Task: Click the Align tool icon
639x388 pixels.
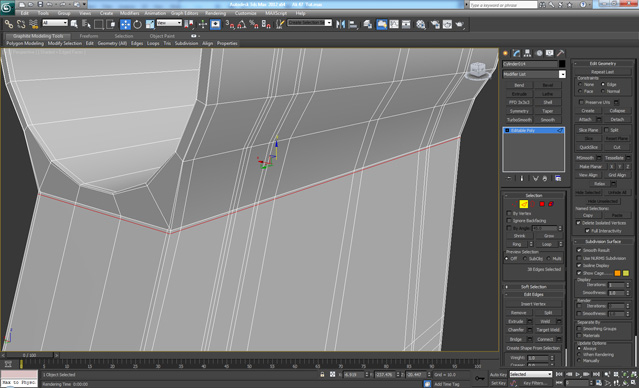Action: [x=353, y=24]
